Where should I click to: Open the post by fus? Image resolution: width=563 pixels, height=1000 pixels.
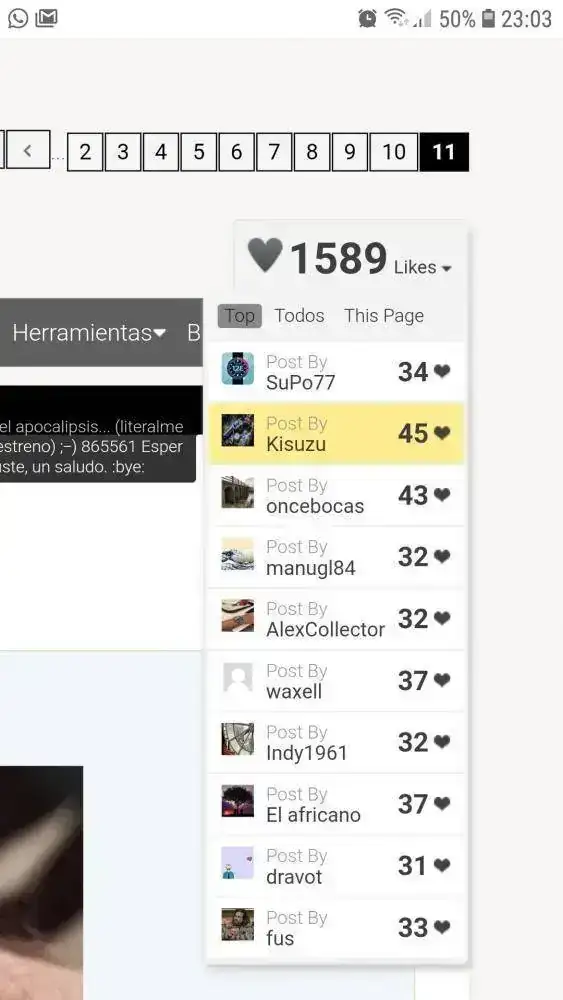336,928
